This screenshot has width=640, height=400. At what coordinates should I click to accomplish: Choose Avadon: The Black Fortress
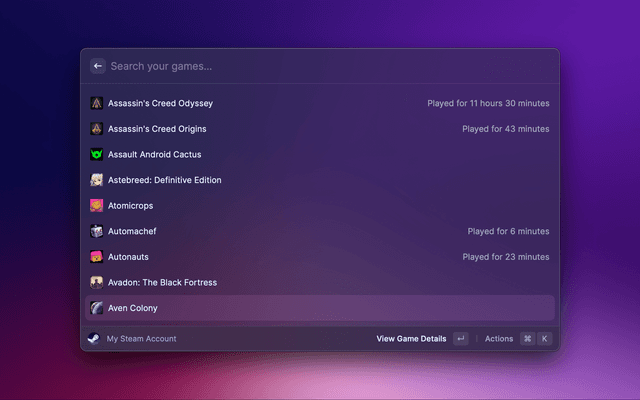coord(162,283)
